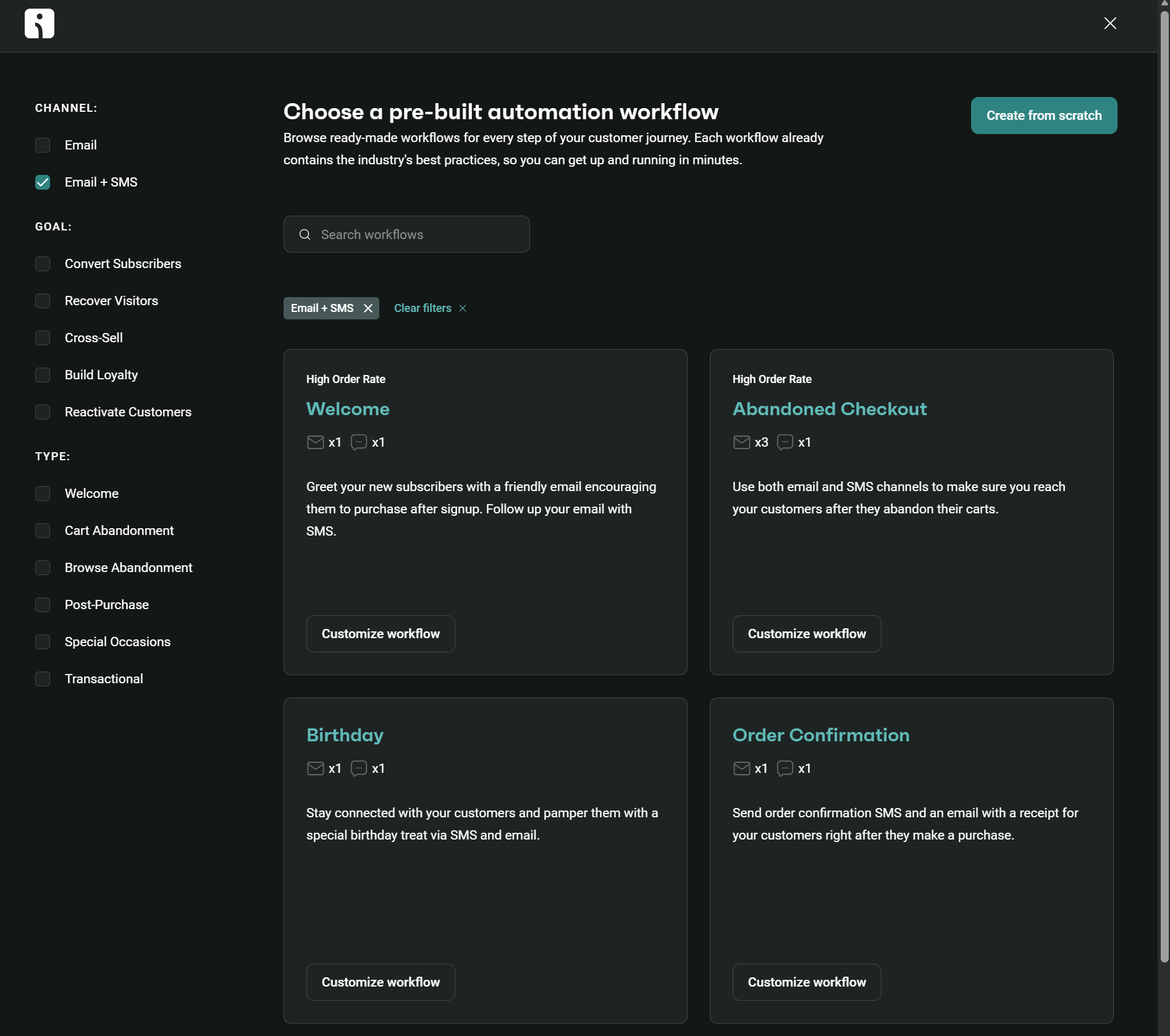Customize the Order Confirmation workflow
The height and width of the screenshot is (1036, 1170).
pos(807,982)
